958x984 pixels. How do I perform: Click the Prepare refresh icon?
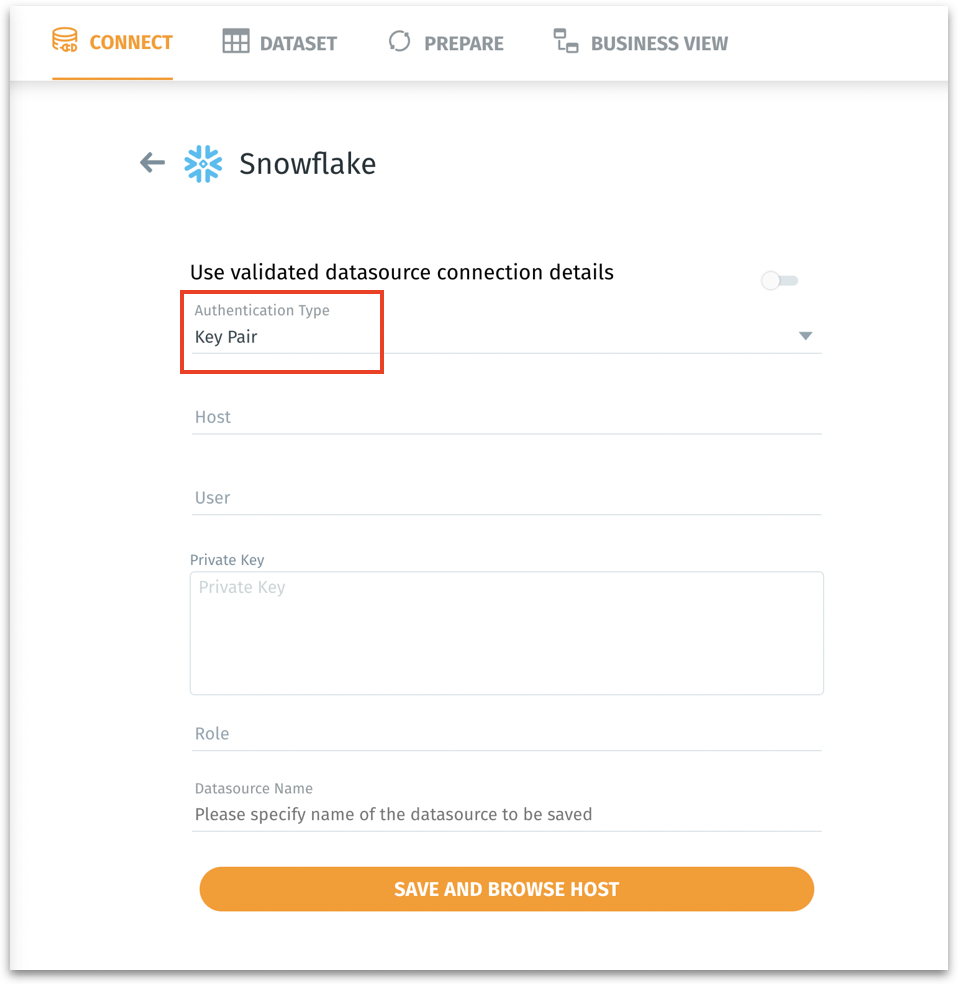click(x=400, y=42)
